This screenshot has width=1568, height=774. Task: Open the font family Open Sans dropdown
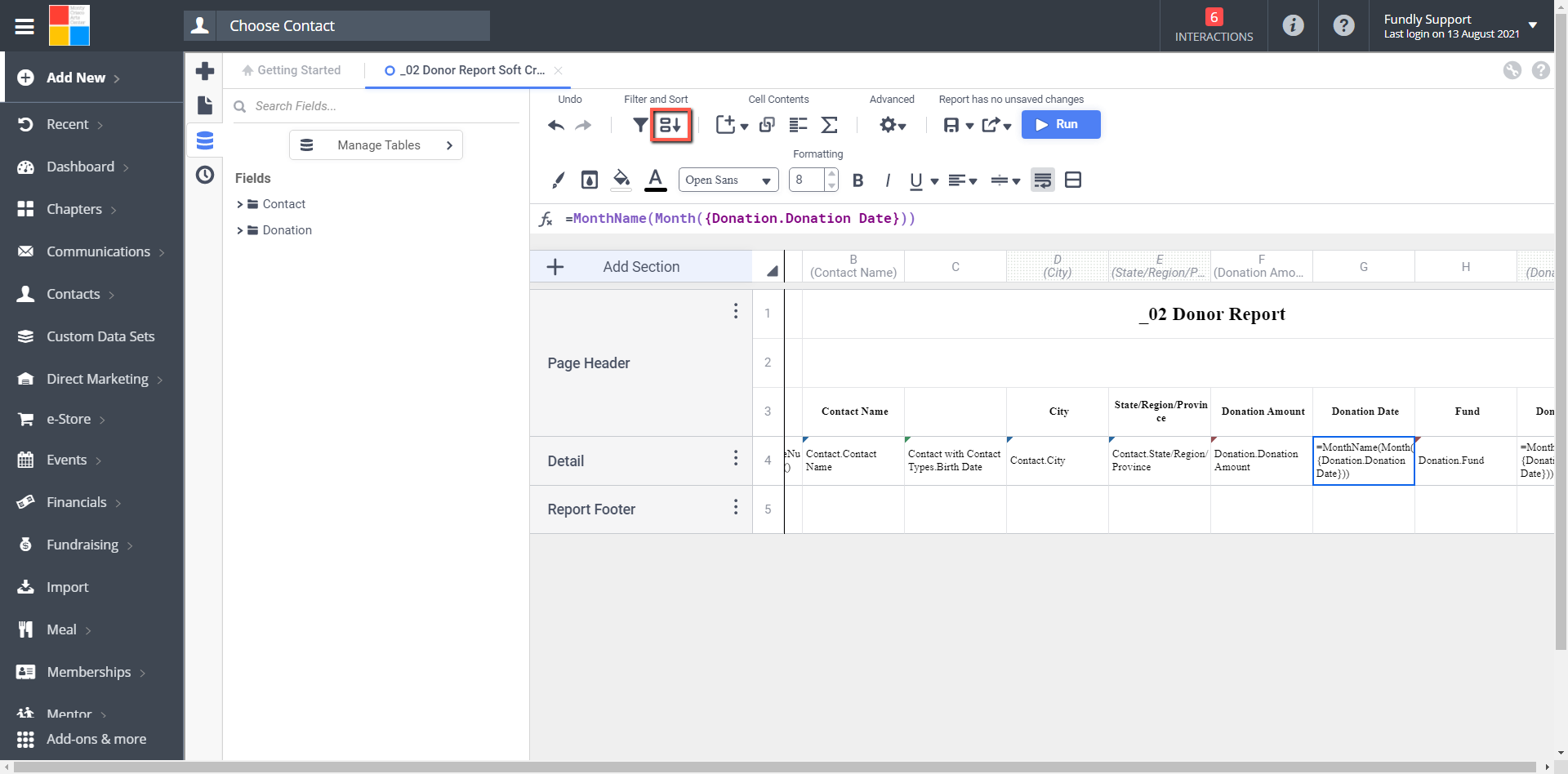click(728, 180)
